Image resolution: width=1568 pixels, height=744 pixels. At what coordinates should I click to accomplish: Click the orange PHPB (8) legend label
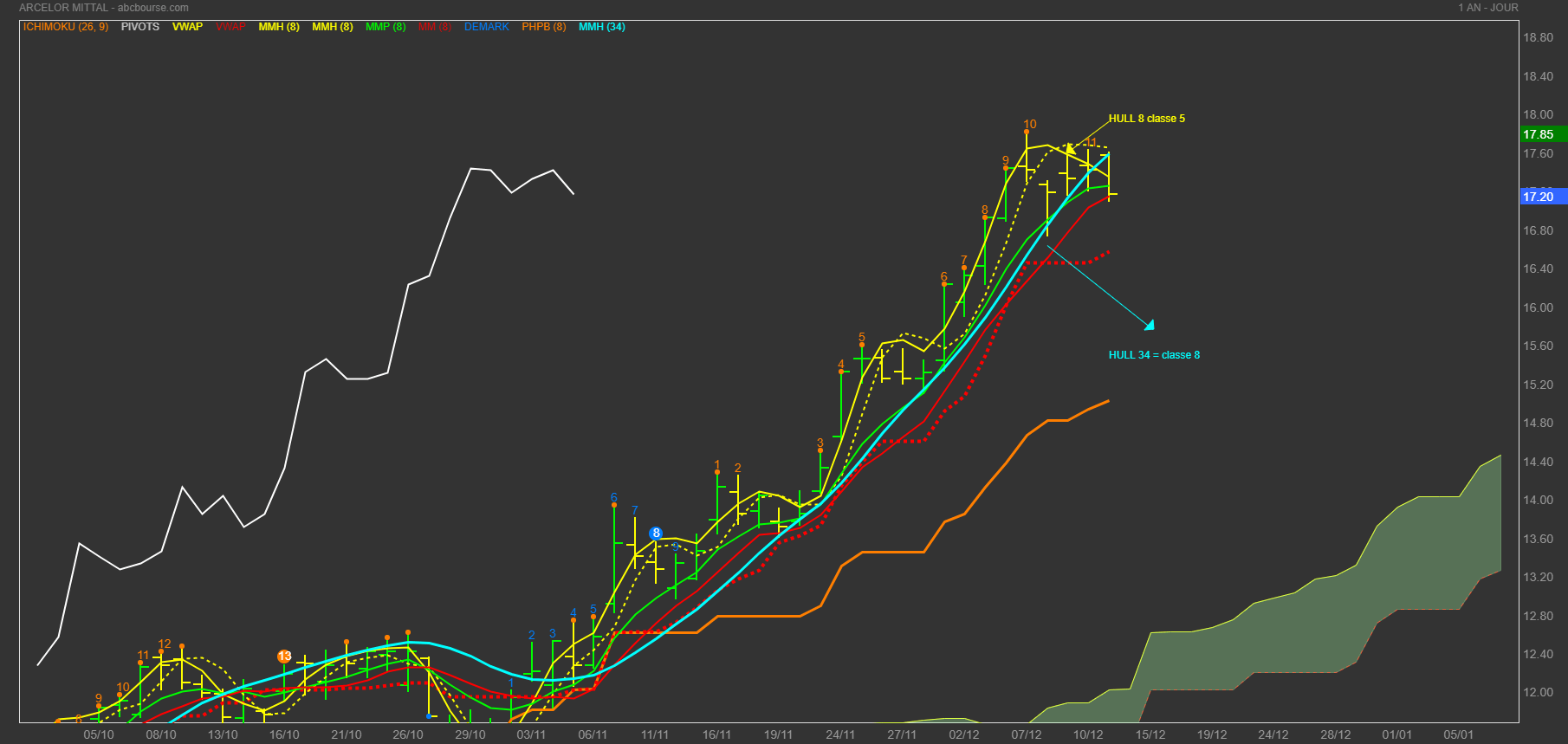pos(544,27)
